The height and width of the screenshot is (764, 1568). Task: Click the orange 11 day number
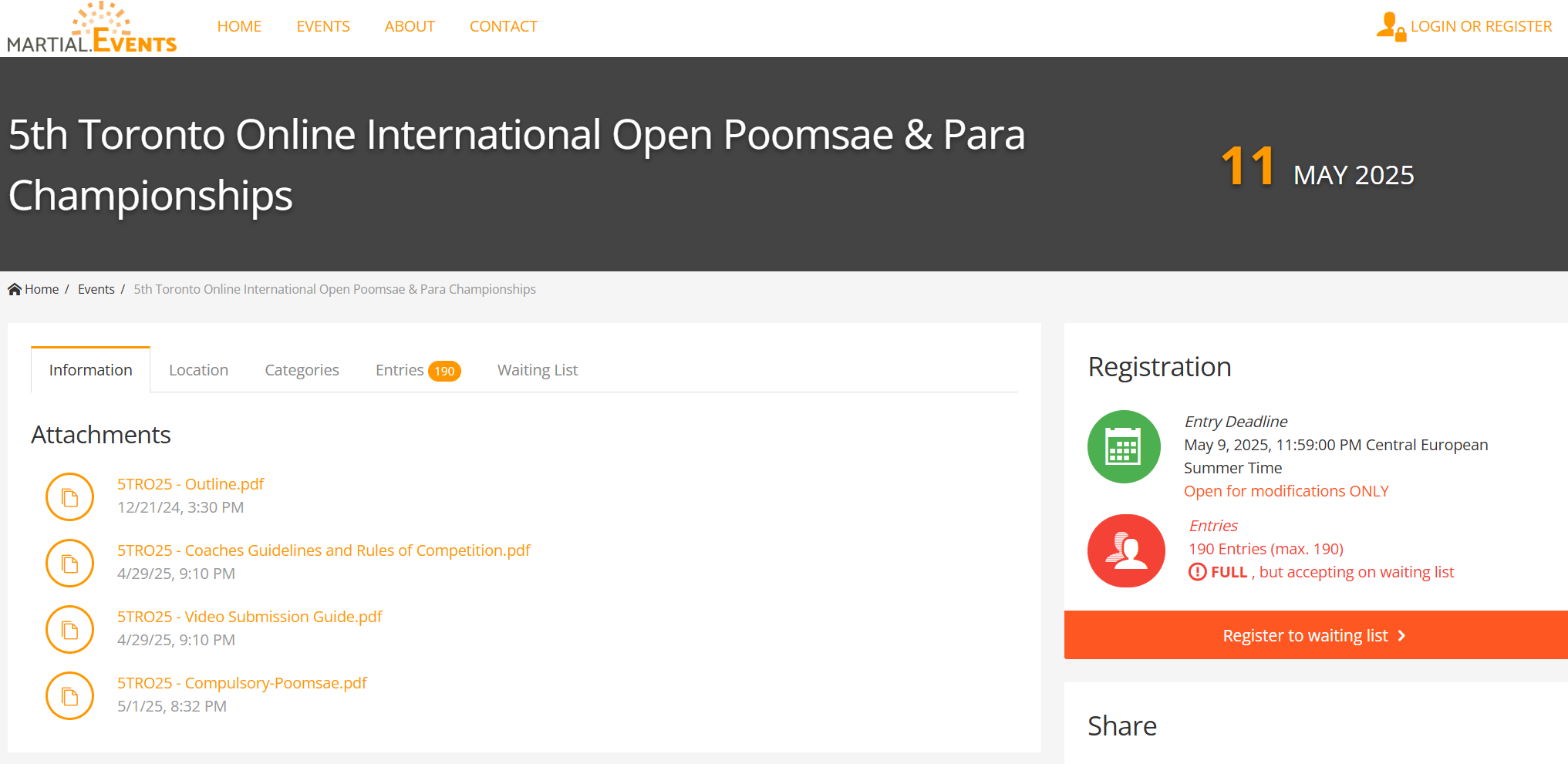(x=1248, y=167)
